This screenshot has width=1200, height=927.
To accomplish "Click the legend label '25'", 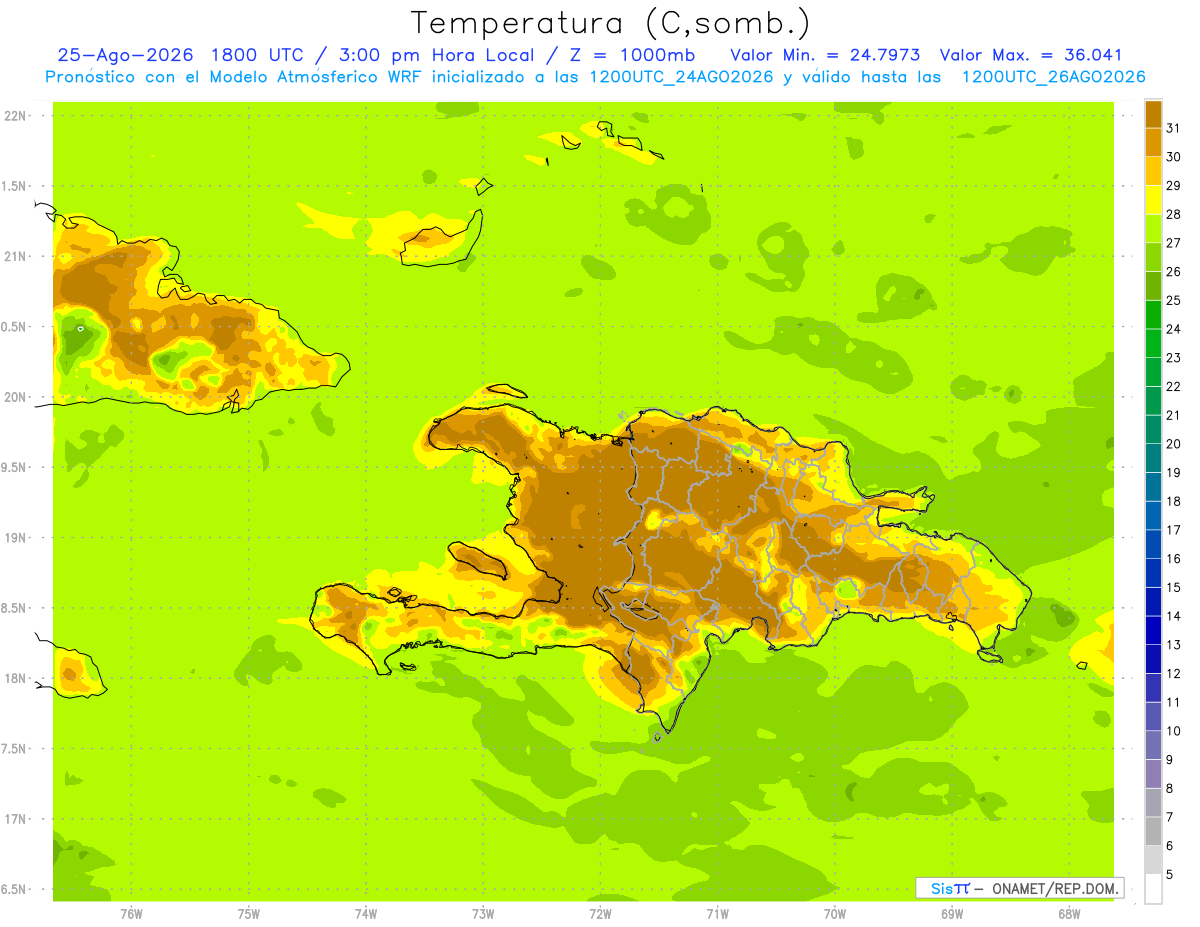I will tap(1173, 300).
